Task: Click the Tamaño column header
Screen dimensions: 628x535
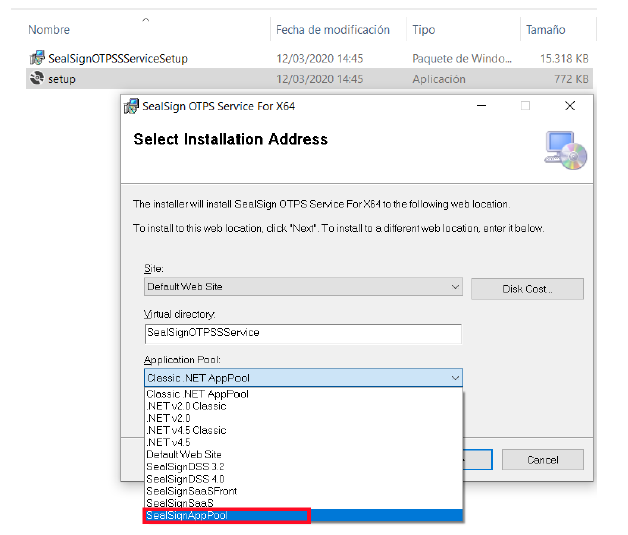Action: pos(546,30)
